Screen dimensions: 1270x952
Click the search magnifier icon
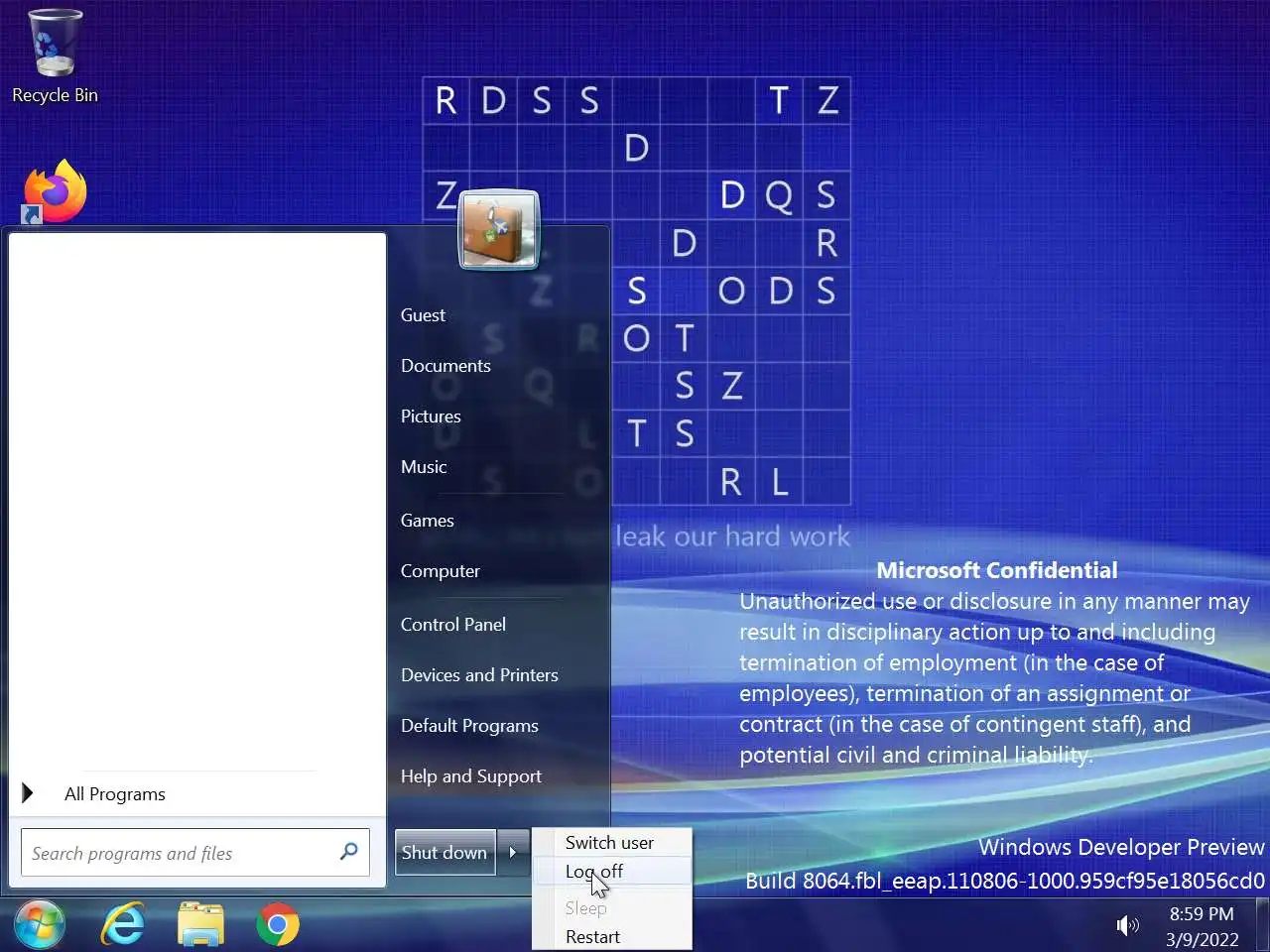(x=348, y=852)
